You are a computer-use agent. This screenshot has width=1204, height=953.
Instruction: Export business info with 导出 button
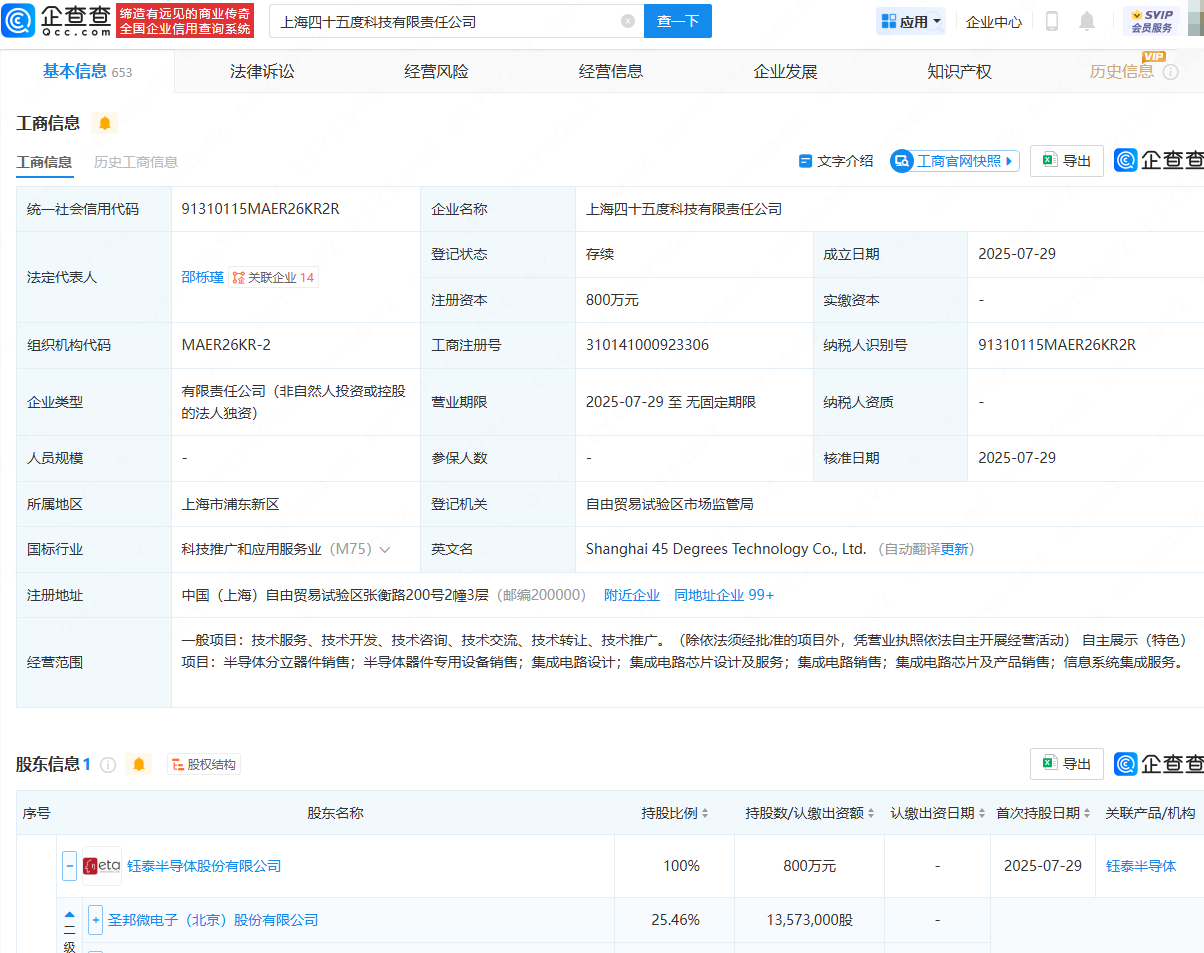[1067, 161]
